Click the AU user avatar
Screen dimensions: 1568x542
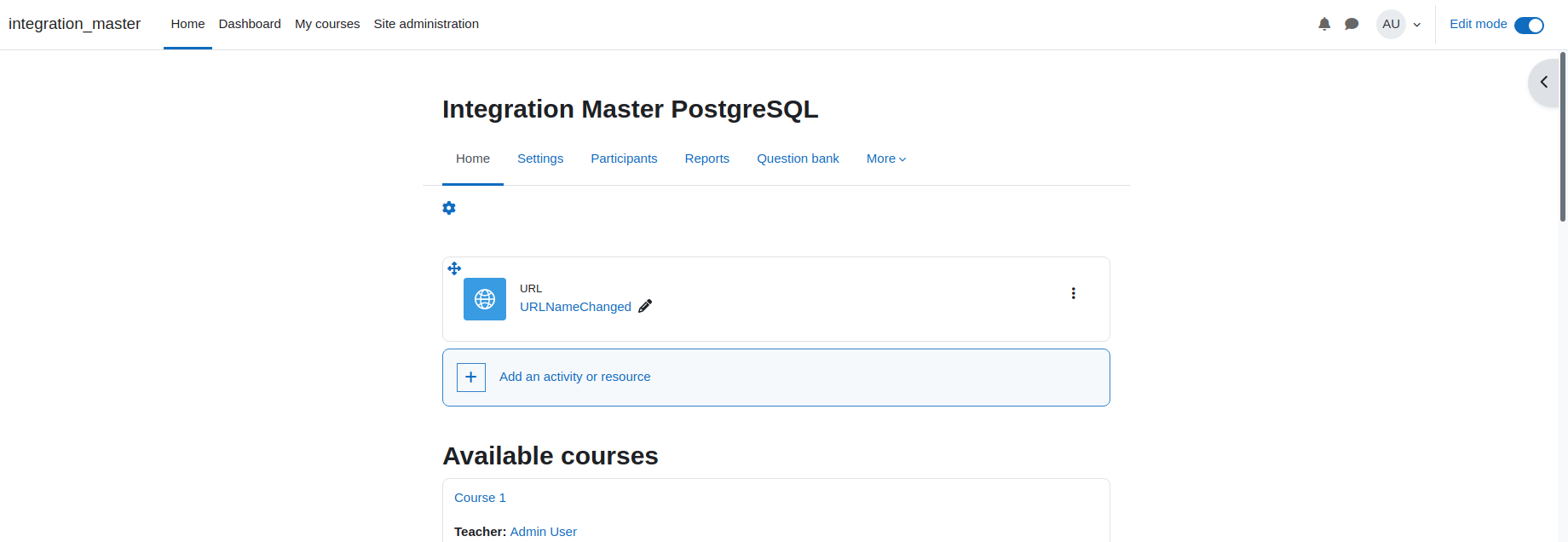[x=1391, y=24]
